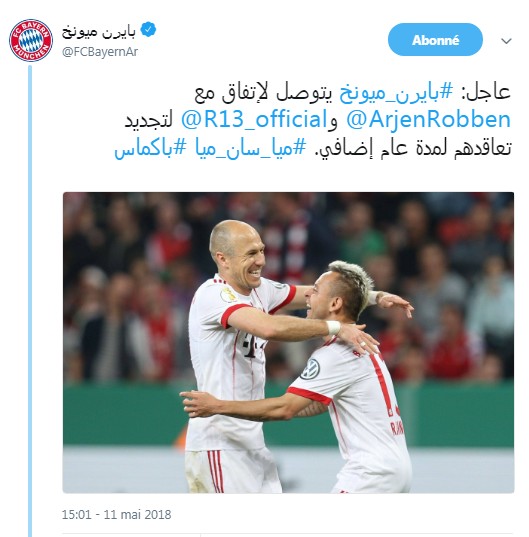
Task: Click the T-Mobile sponsor logo on jersey
Action: (x=252, y=344)
